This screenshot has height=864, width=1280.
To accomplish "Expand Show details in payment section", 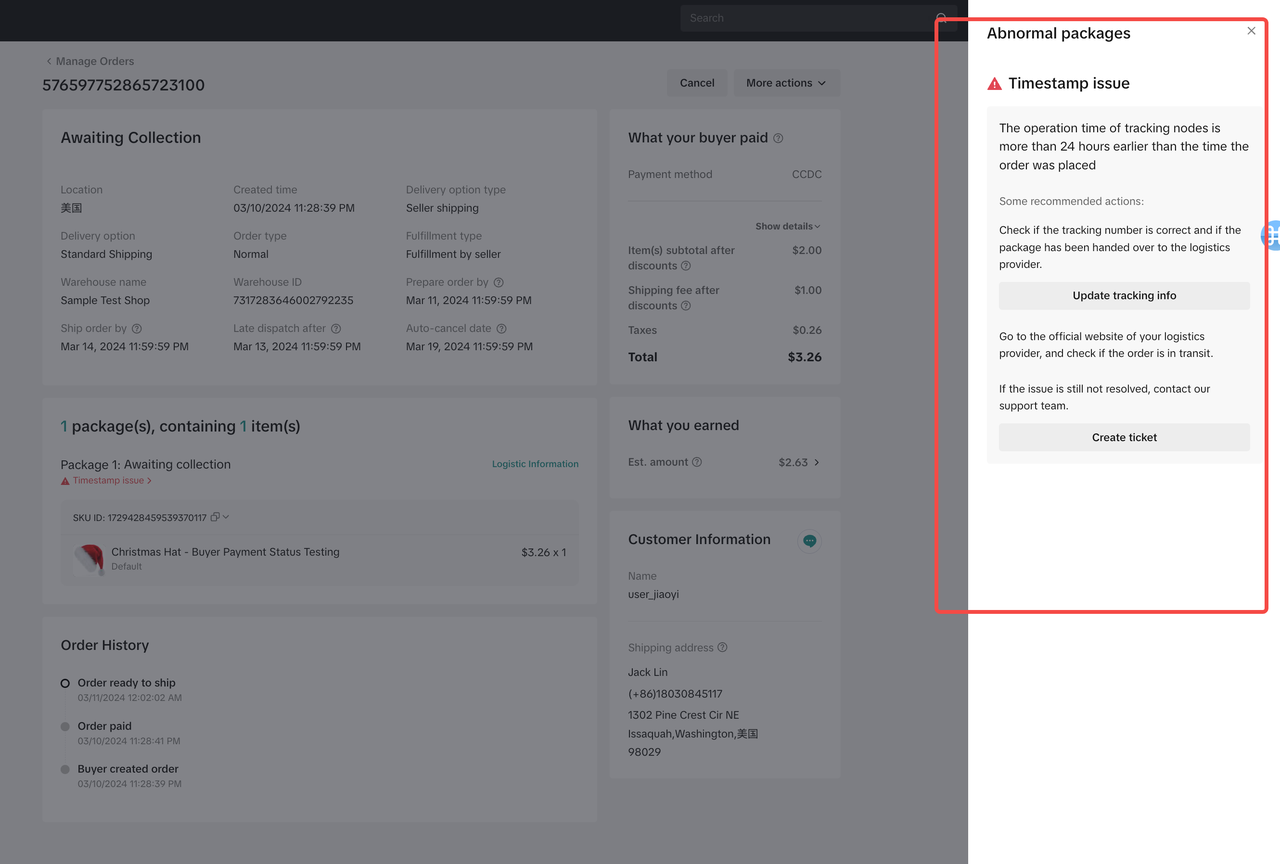I will (x=788, y=226).
